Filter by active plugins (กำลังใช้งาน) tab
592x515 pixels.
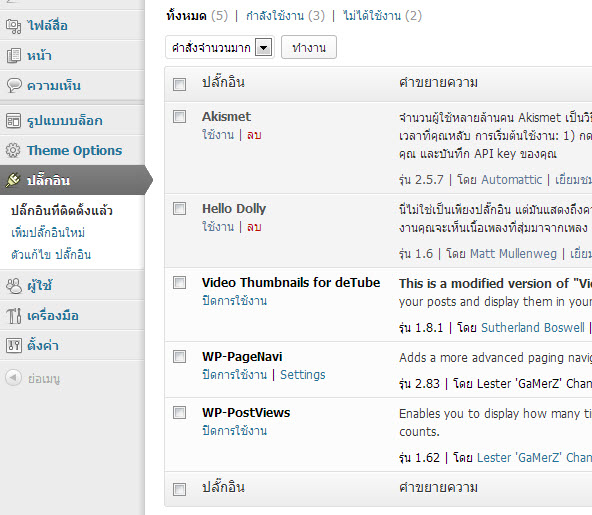point(285,16)
